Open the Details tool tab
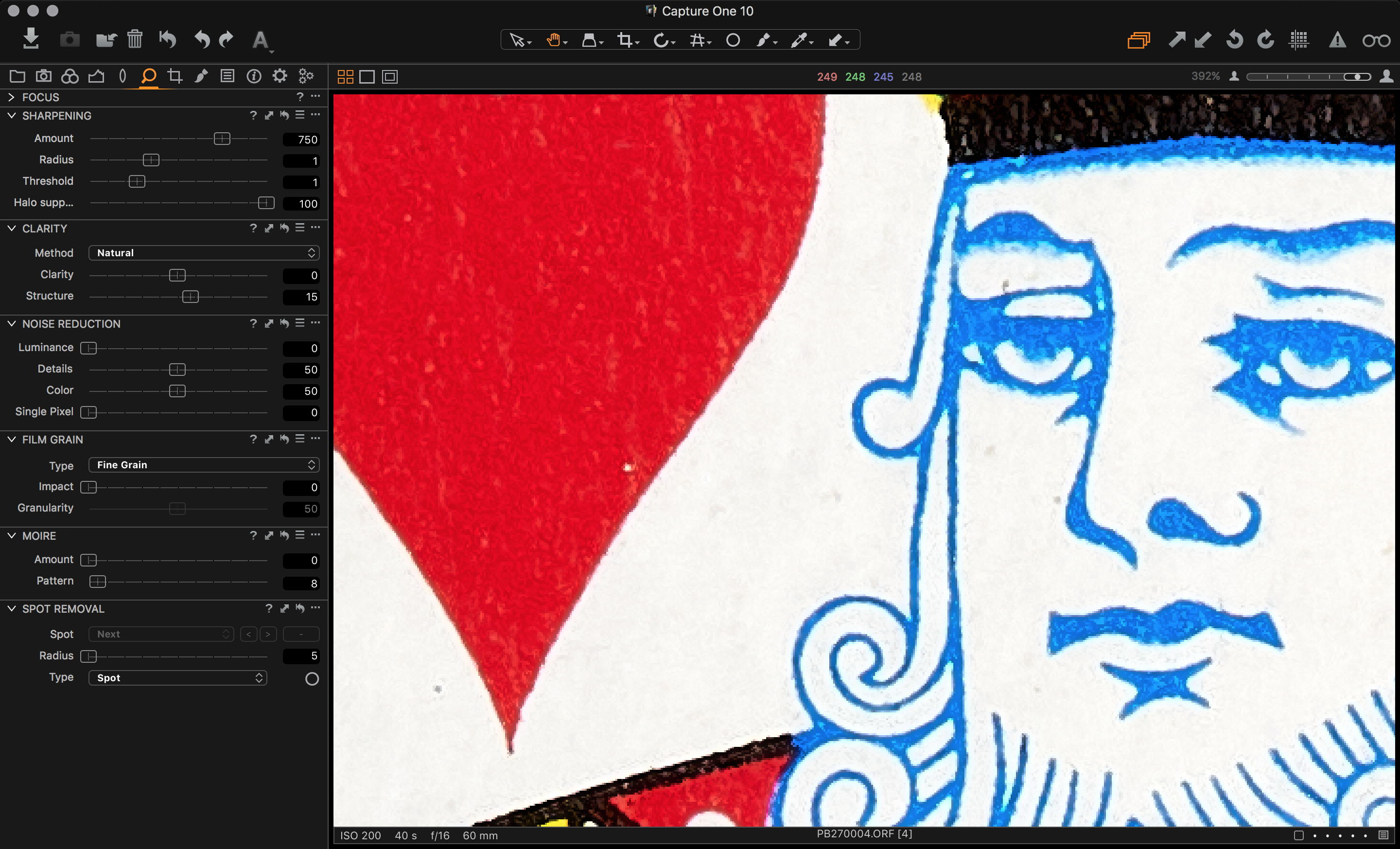 [148, 76]
